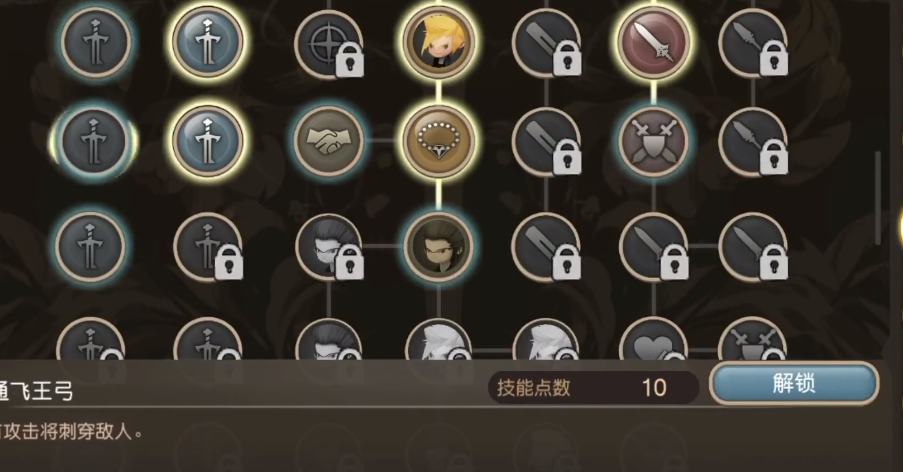903x472 pixels.
Task: Click the locked glasses character node in the third row
Action: point(329,247)
